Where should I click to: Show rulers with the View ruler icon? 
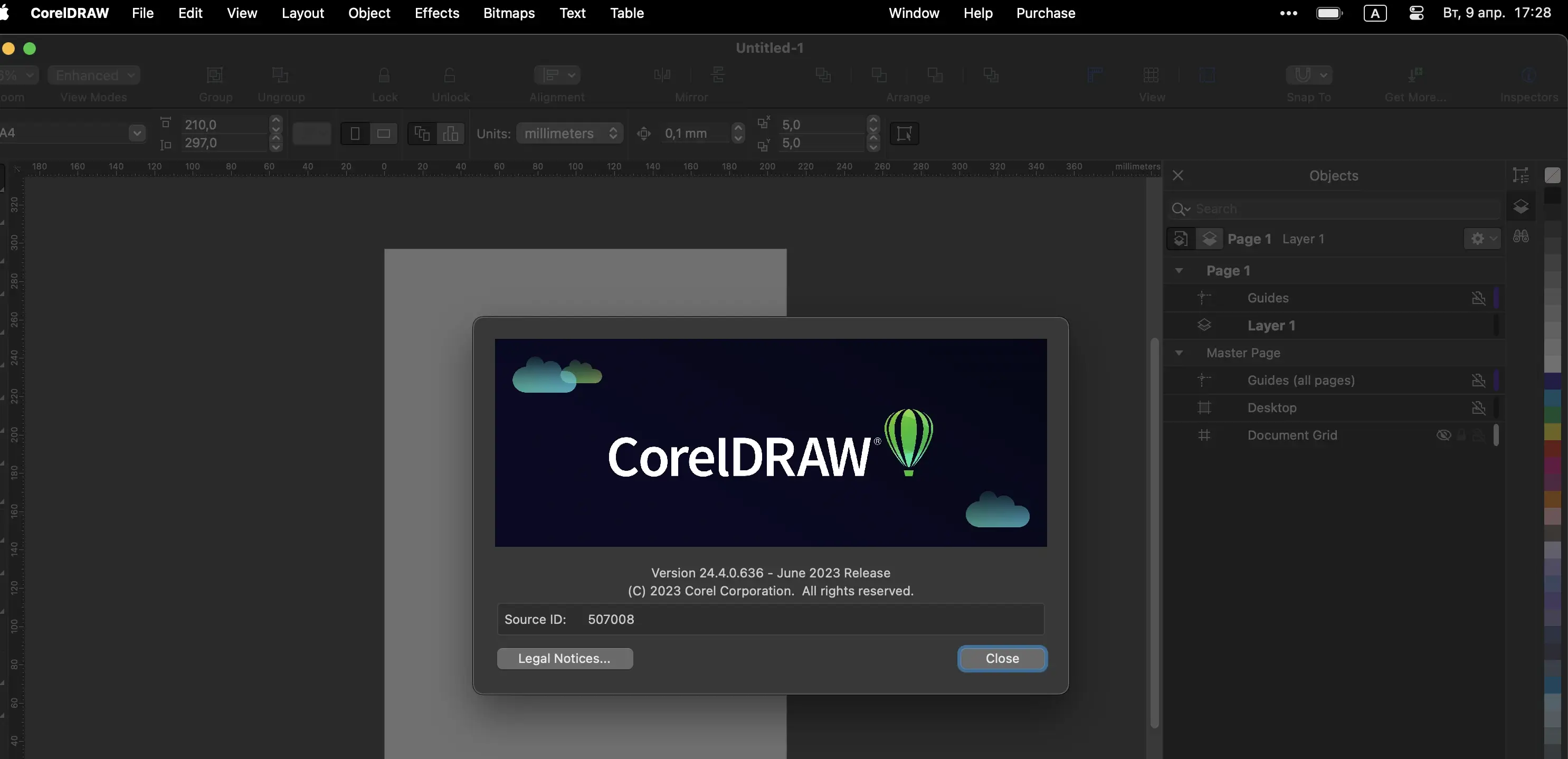point(1095,75)
